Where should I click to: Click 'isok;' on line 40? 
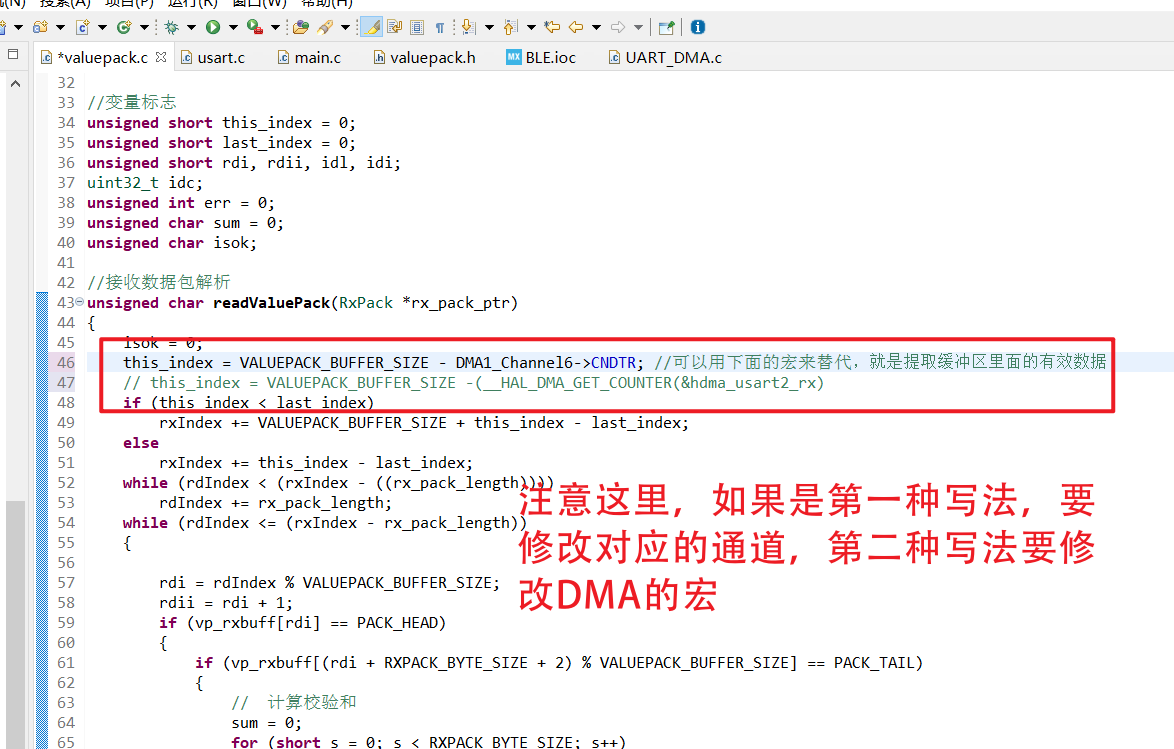tap(235, 243)
